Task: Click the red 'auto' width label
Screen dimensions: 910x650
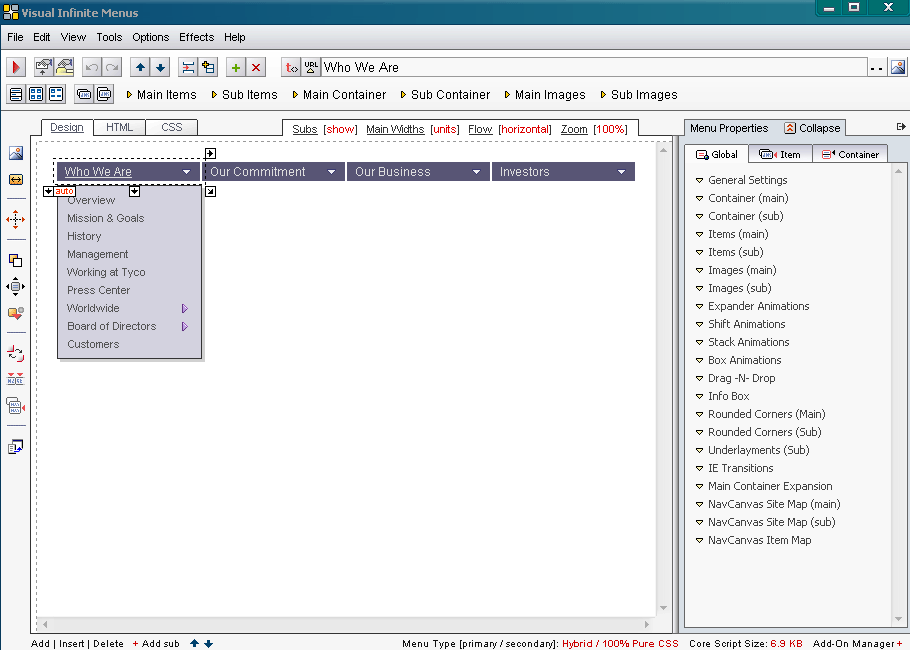Action: [64, 191]
